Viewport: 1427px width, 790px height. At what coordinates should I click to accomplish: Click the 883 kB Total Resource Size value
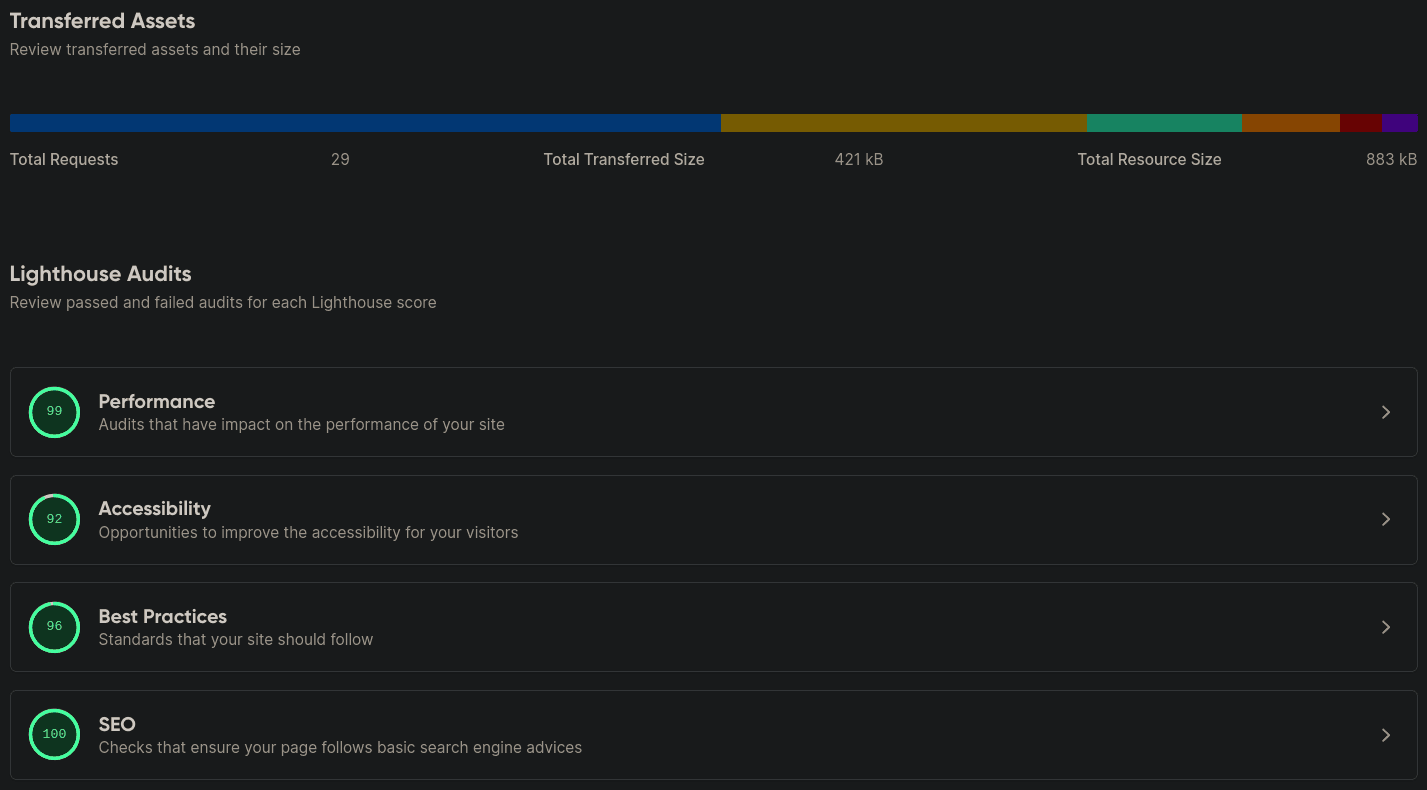(x=1391, y=159)
